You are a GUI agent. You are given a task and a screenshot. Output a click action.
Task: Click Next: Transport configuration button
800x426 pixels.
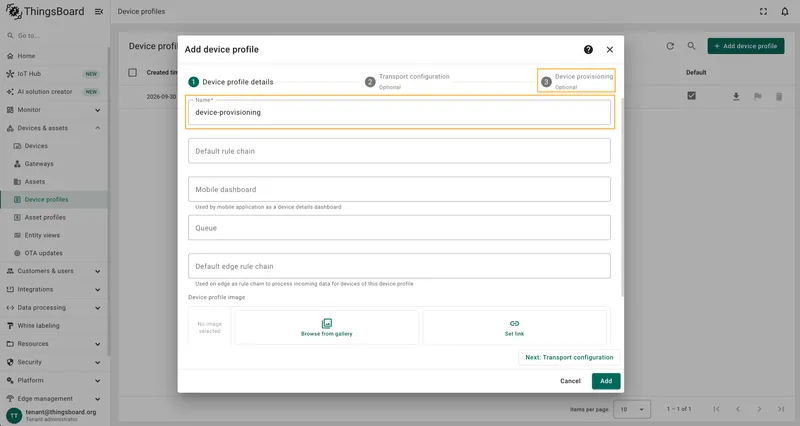click(569, 358)
